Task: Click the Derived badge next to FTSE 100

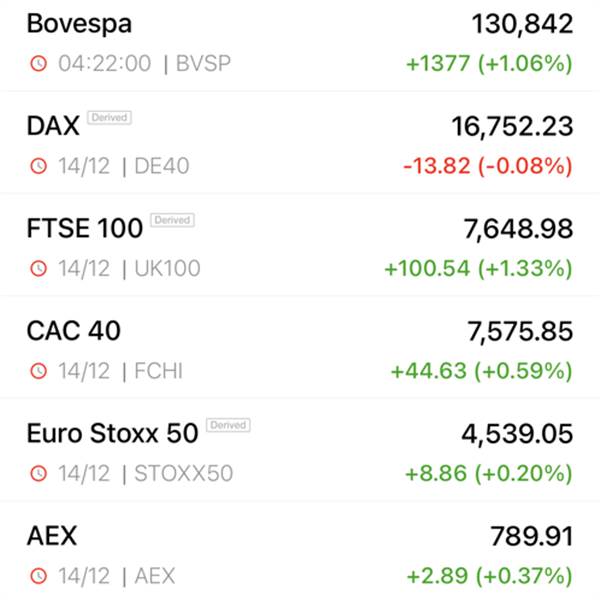Action: tap(173, 220)
